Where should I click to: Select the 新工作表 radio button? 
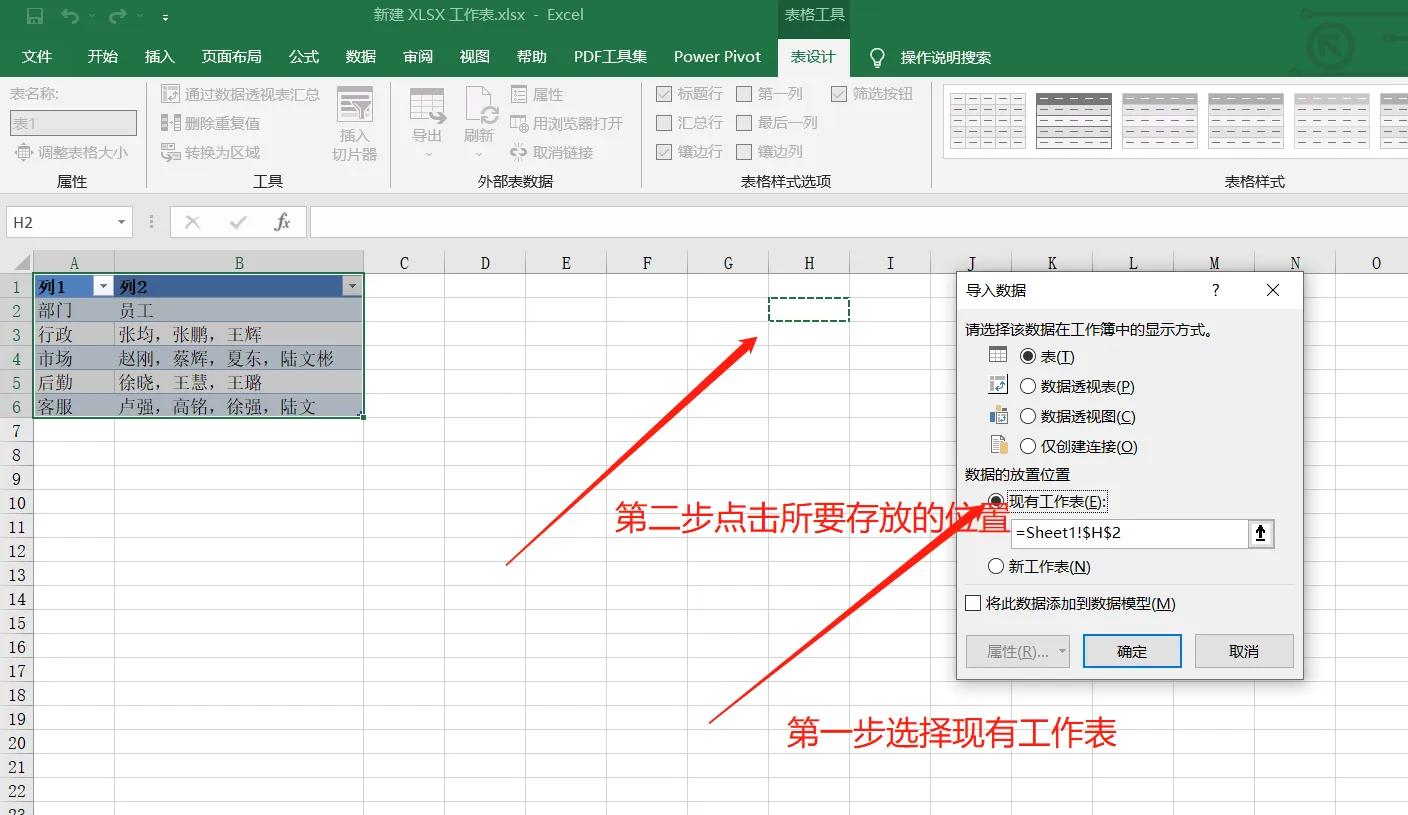(995, 566)
